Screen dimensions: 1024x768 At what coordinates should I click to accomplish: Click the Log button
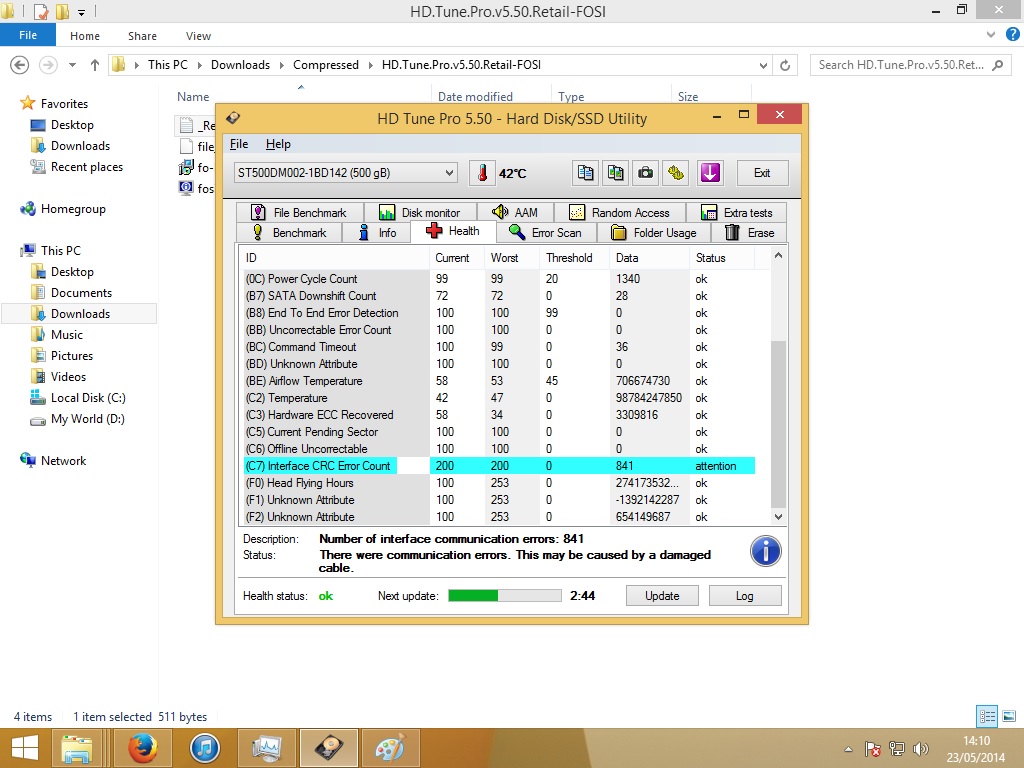[x=744, y=596]
